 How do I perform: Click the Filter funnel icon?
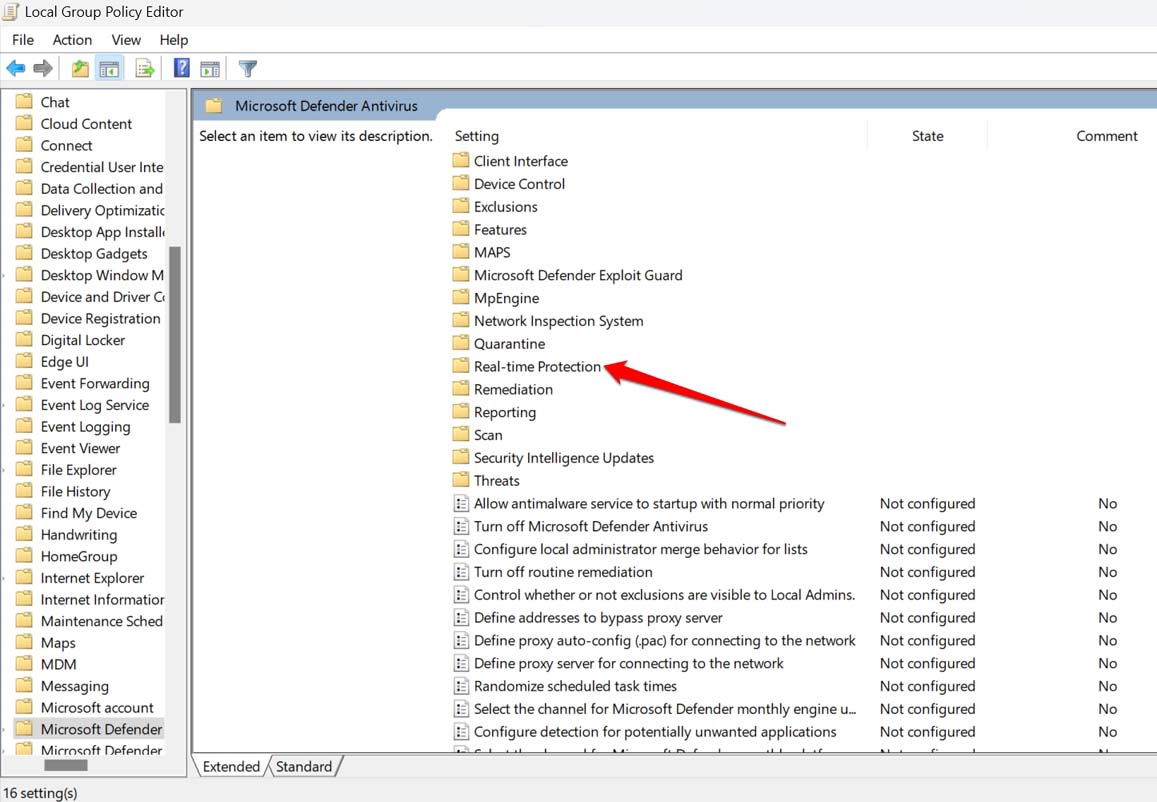tap(248, 69)
